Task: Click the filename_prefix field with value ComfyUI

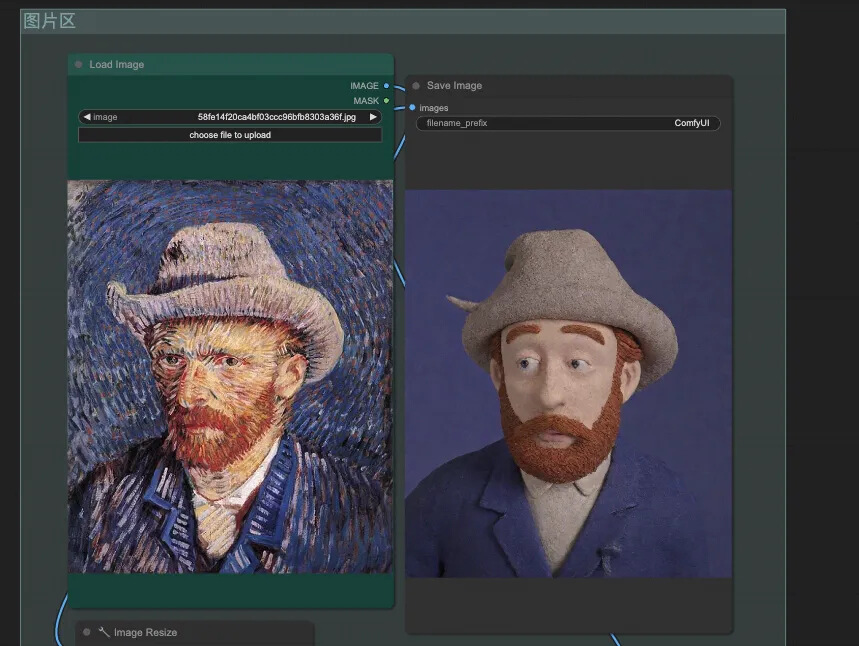Action: (568, 124)
